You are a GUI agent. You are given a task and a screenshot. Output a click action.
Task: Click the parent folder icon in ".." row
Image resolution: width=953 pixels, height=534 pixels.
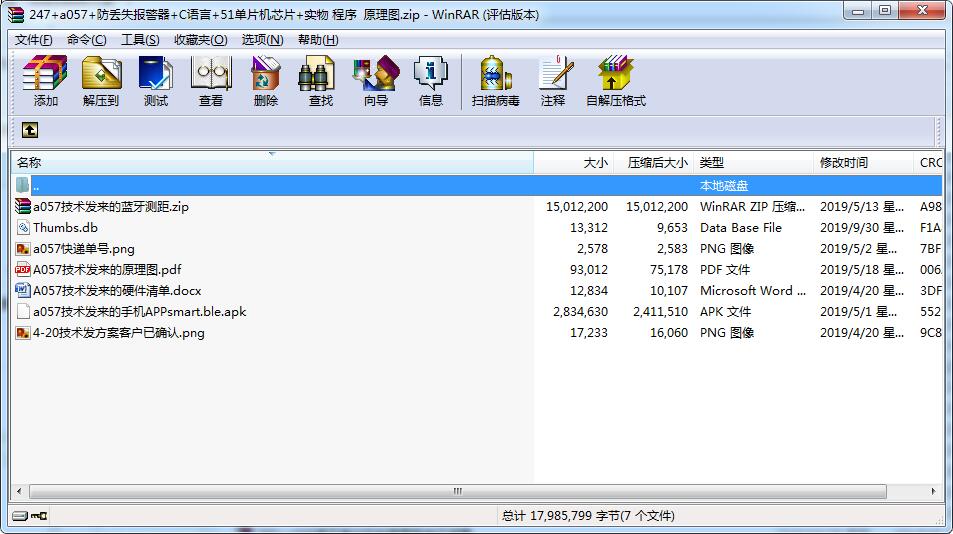pos(22,185)
